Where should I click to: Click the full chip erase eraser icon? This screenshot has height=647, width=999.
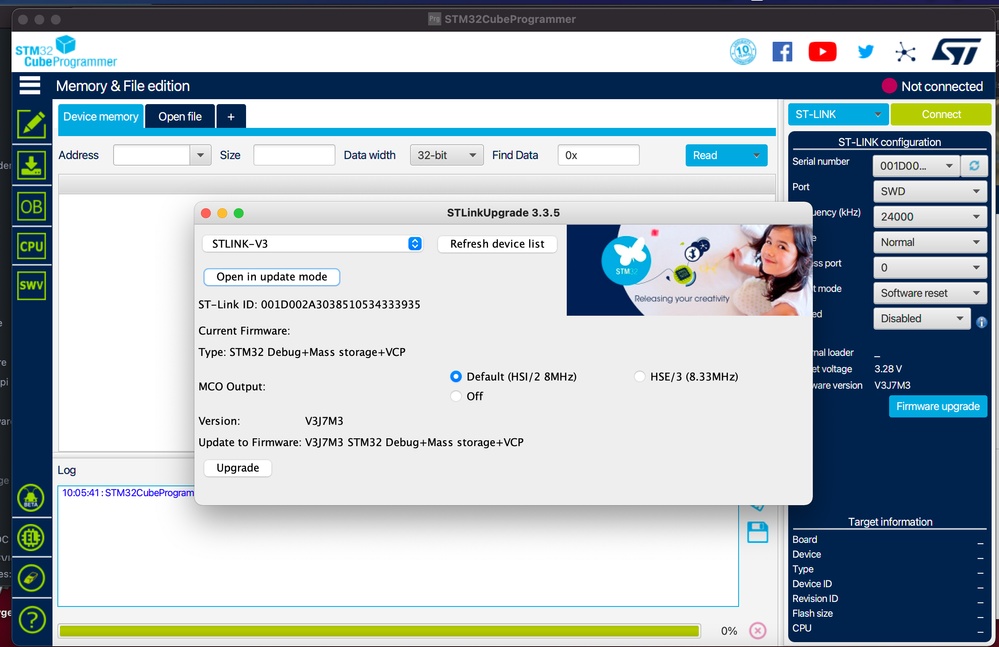pos(31,578)
